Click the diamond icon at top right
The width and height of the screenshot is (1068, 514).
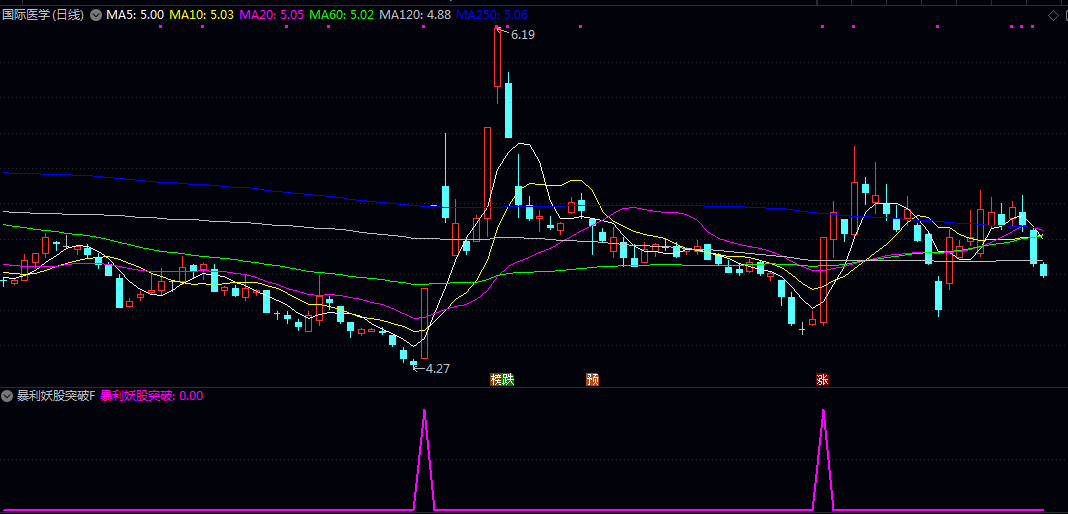[x=1053, y=15]
